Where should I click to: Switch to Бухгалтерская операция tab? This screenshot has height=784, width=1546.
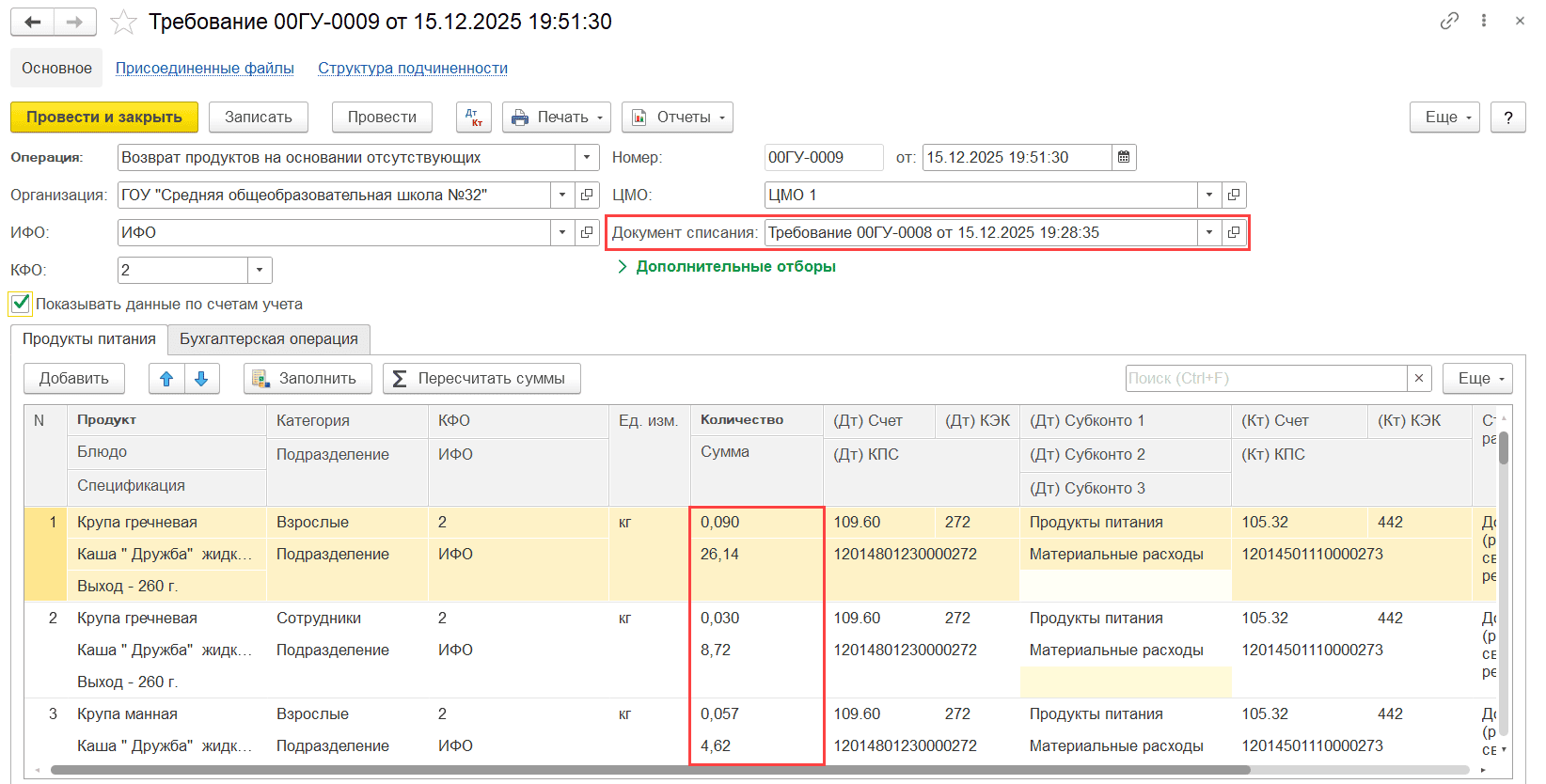click(x=269, y=339)
